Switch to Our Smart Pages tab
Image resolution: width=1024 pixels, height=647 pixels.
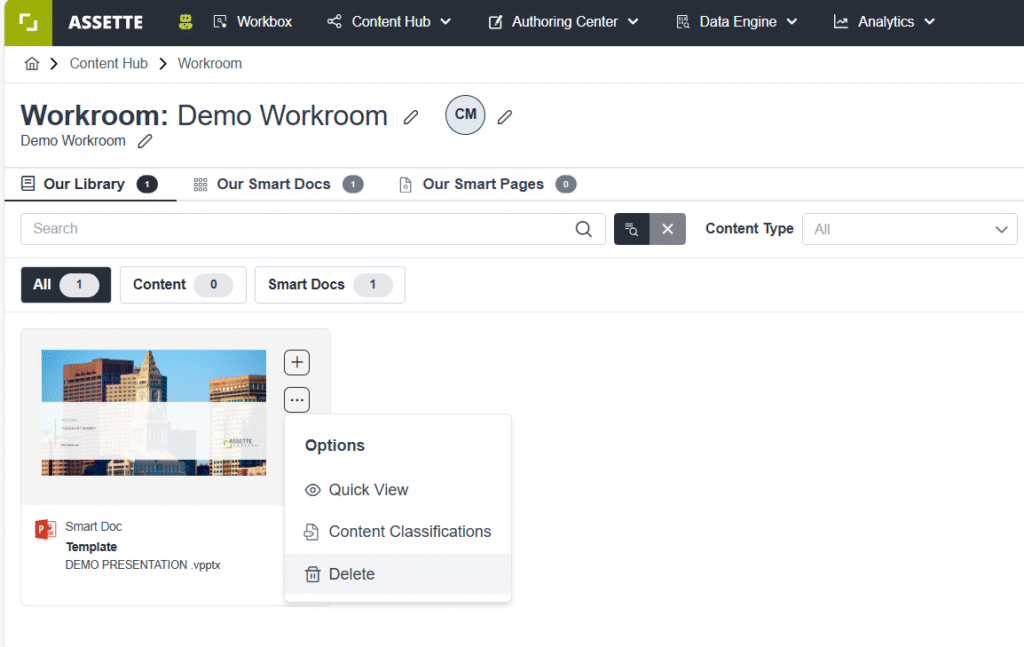pyautogui.click(x=487, y=184)
